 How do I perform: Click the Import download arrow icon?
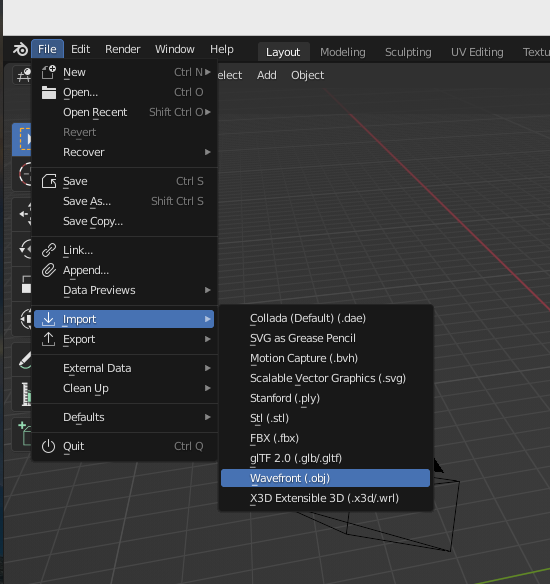click(48, 319)
